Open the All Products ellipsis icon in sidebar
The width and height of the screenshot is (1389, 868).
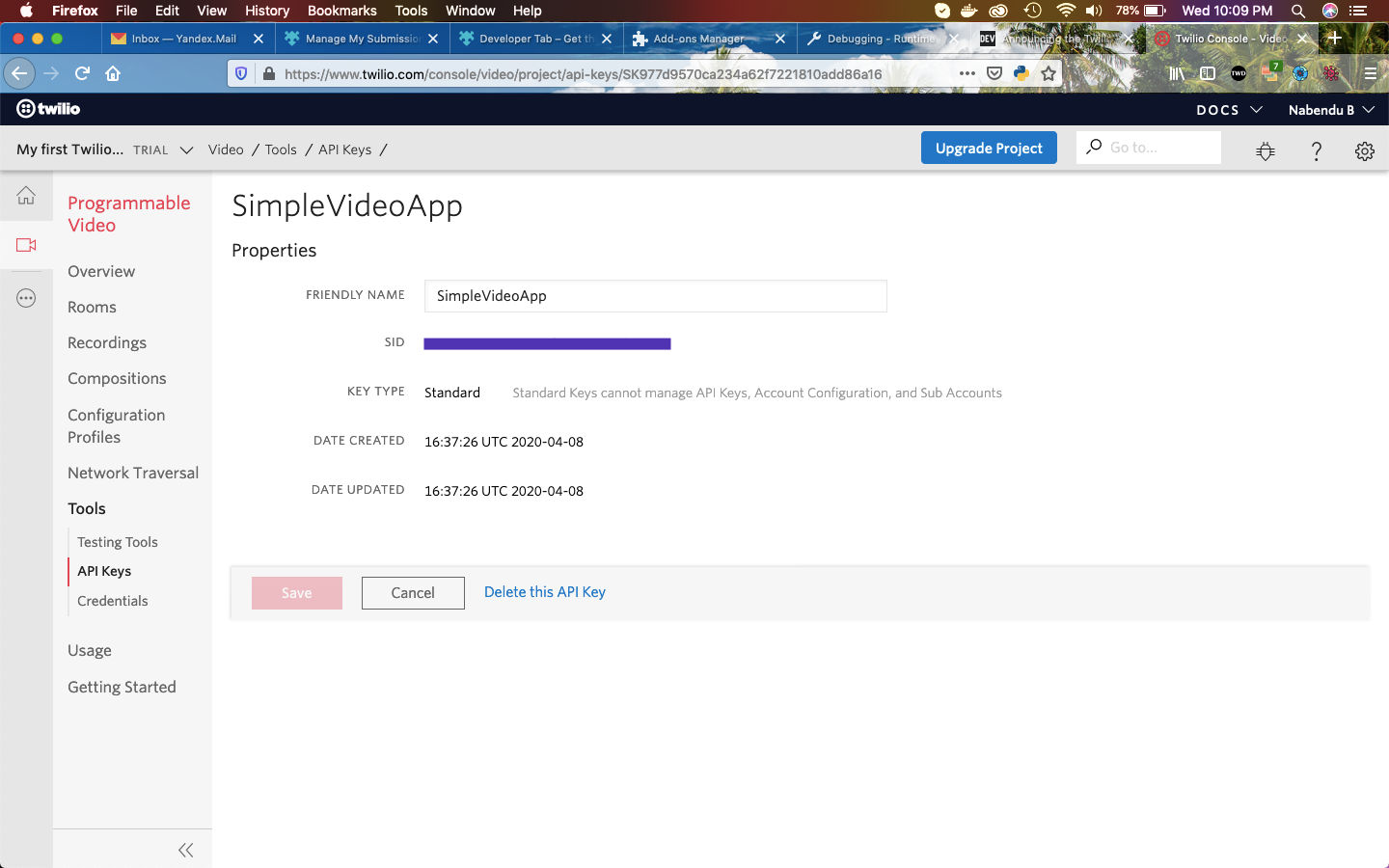[x=26, y=299]
